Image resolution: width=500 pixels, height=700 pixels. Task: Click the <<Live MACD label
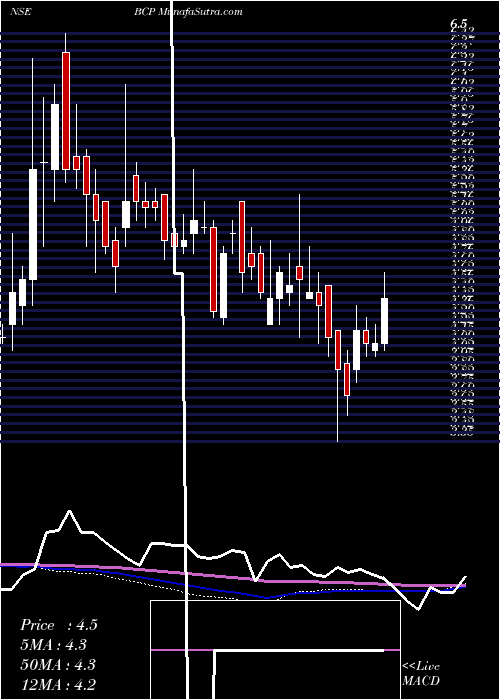tap(421, 673)
